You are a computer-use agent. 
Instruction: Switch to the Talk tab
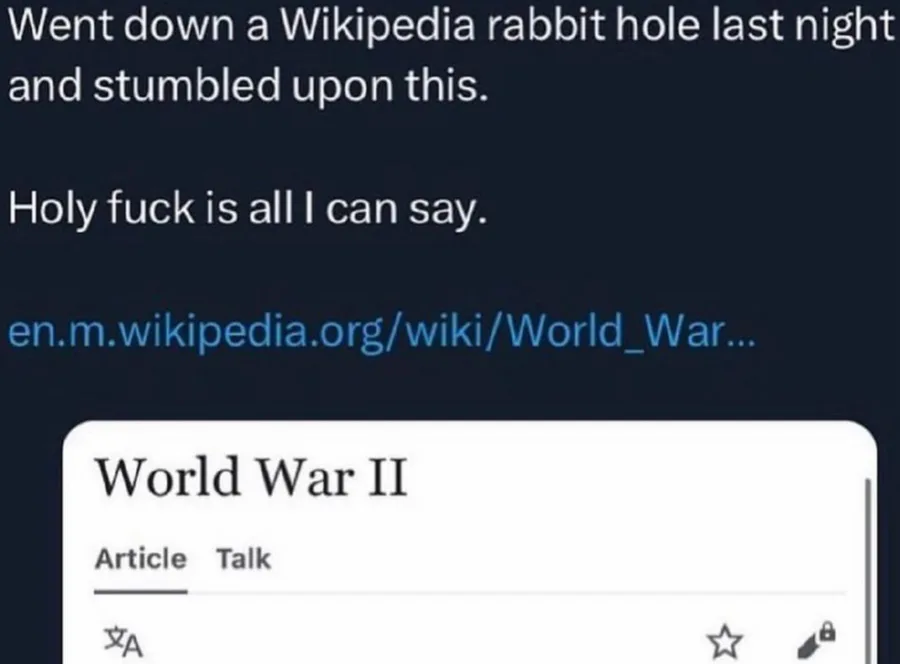[x=243, y=558]
